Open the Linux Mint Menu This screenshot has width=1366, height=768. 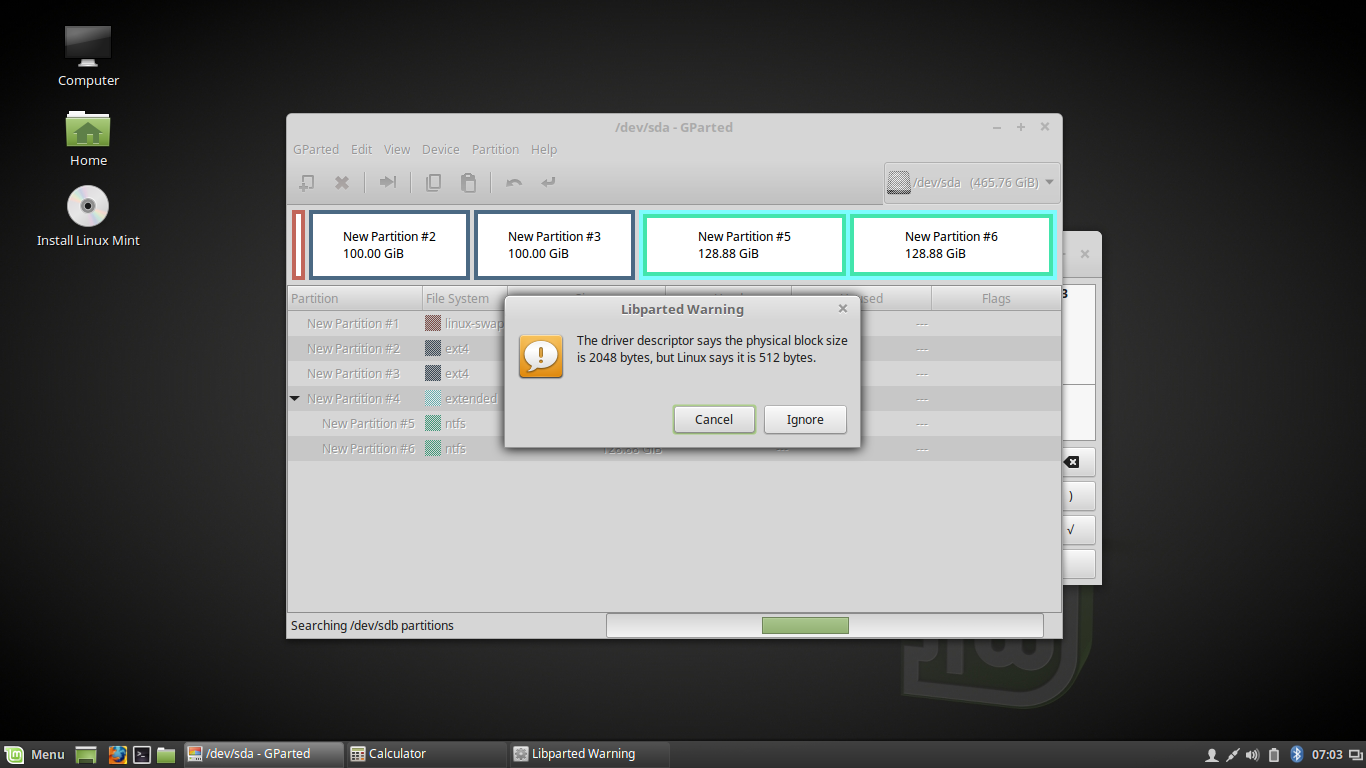pyautogui.click(x=35, y=754)
